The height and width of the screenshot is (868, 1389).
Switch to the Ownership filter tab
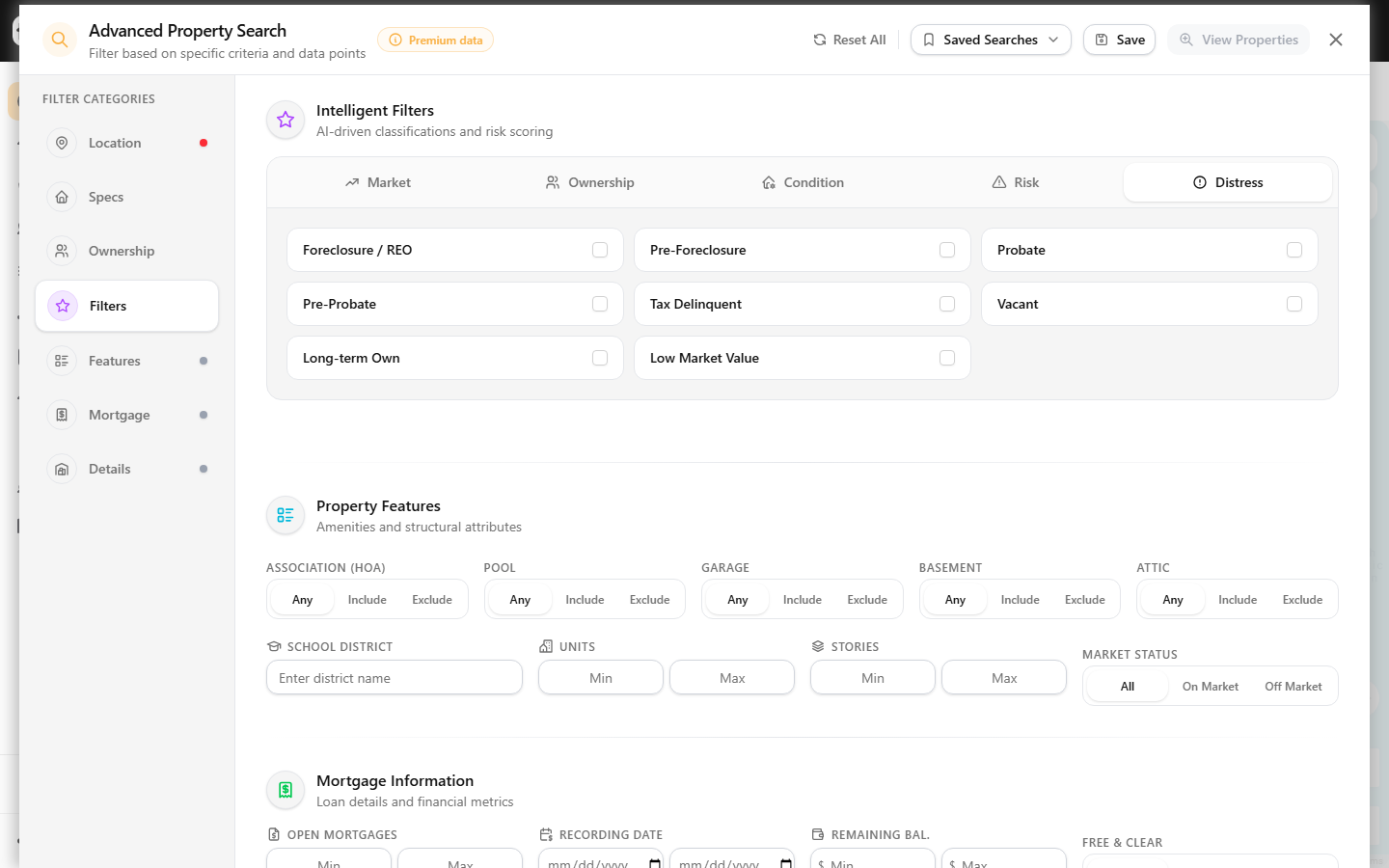pyautogui.click(x=590, y=182)
